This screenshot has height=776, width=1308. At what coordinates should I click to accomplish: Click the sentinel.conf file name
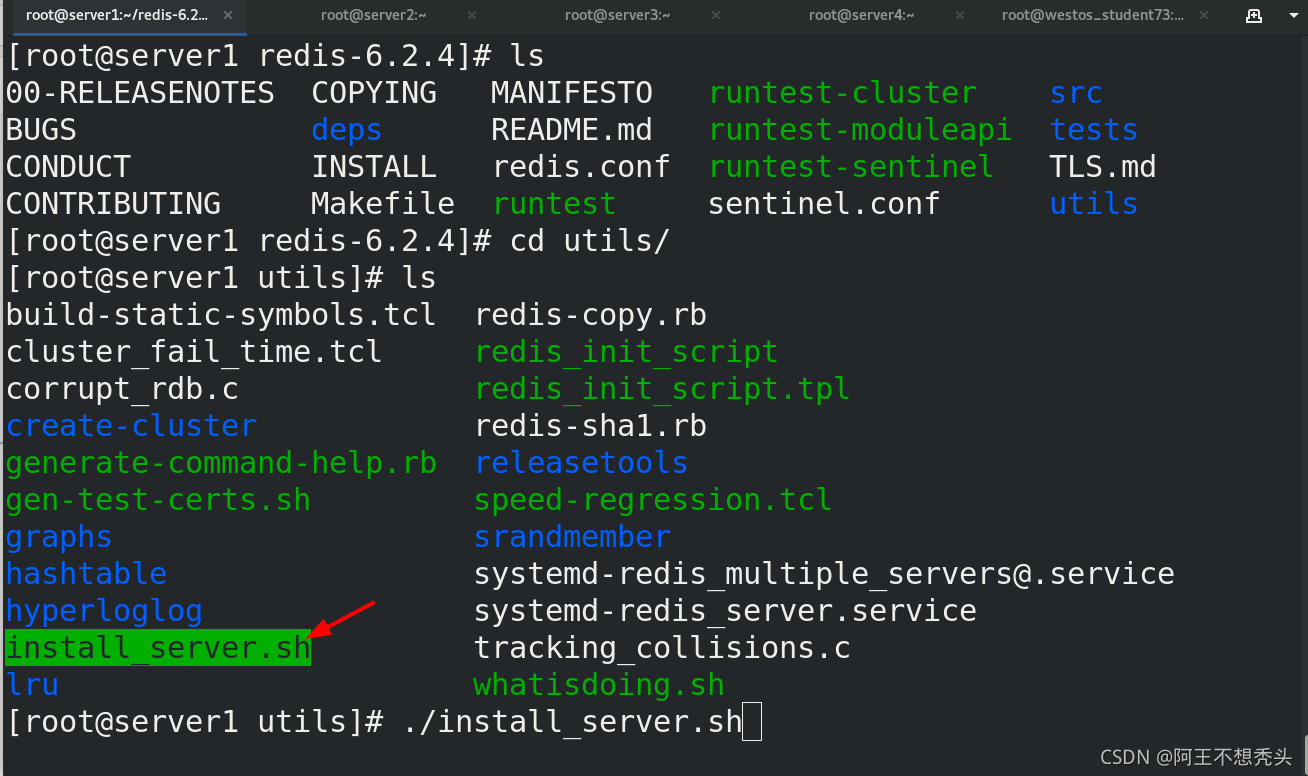click(x=824, y=204)
